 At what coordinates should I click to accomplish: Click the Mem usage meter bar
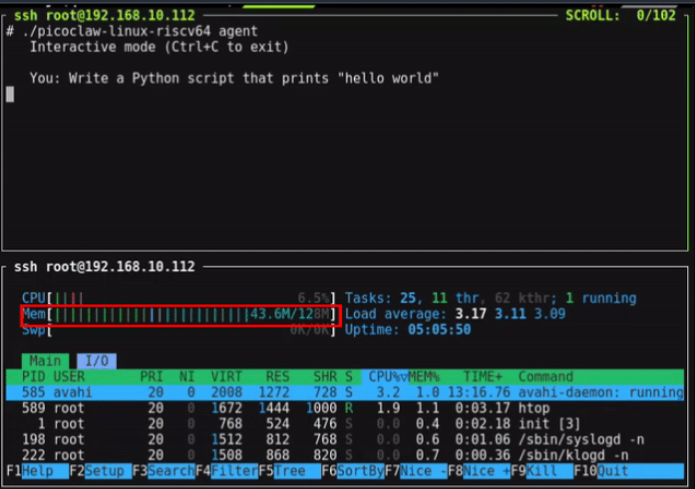tap(179, 314)
